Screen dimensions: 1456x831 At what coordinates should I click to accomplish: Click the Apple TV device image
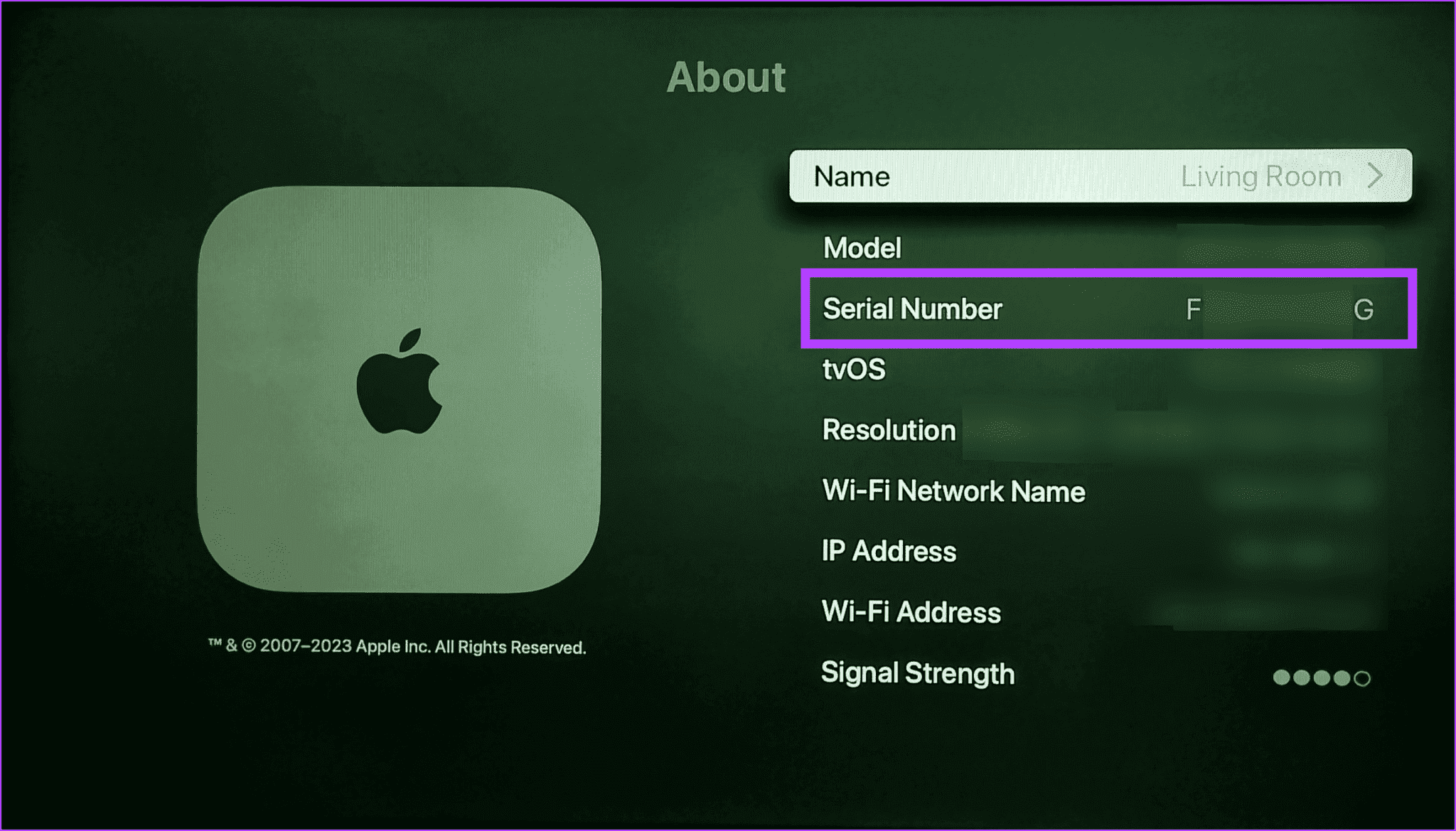pyautogui.click(x=400, y=389)
